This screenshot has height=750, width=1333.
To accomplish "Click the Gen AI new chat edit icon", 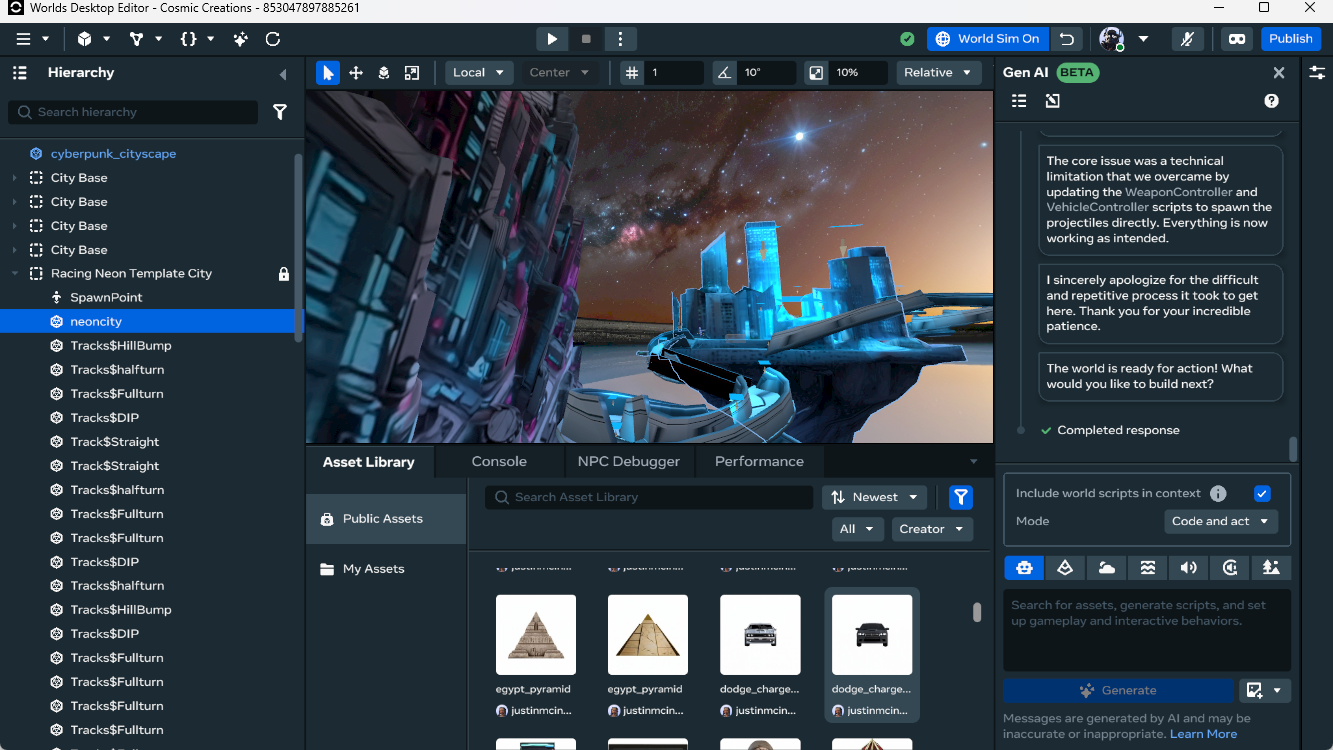I will coord(1052,101).
